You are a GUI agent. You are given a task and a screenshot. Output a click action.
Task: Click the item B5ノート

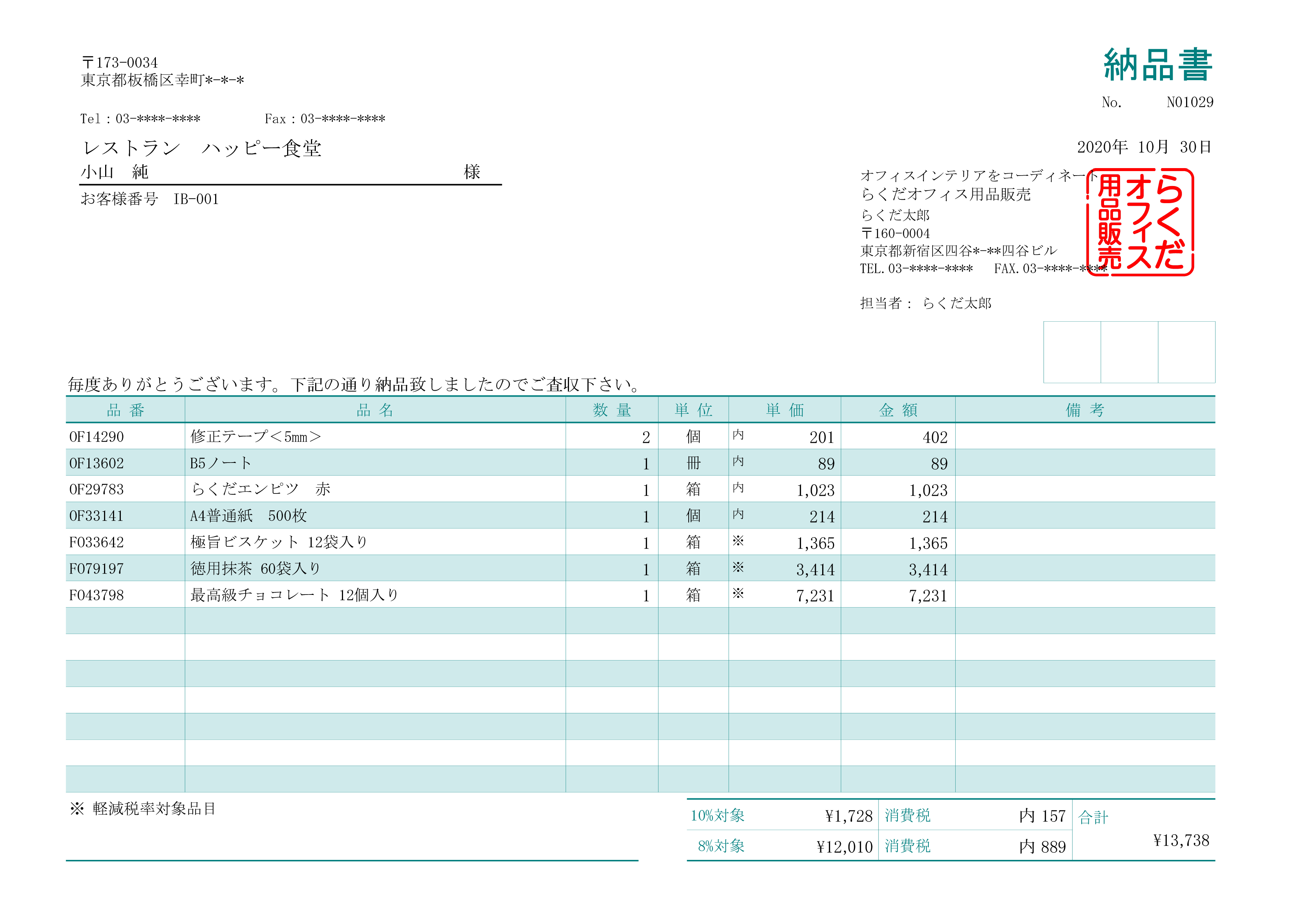pyautogui.click(x=220, y=463)
